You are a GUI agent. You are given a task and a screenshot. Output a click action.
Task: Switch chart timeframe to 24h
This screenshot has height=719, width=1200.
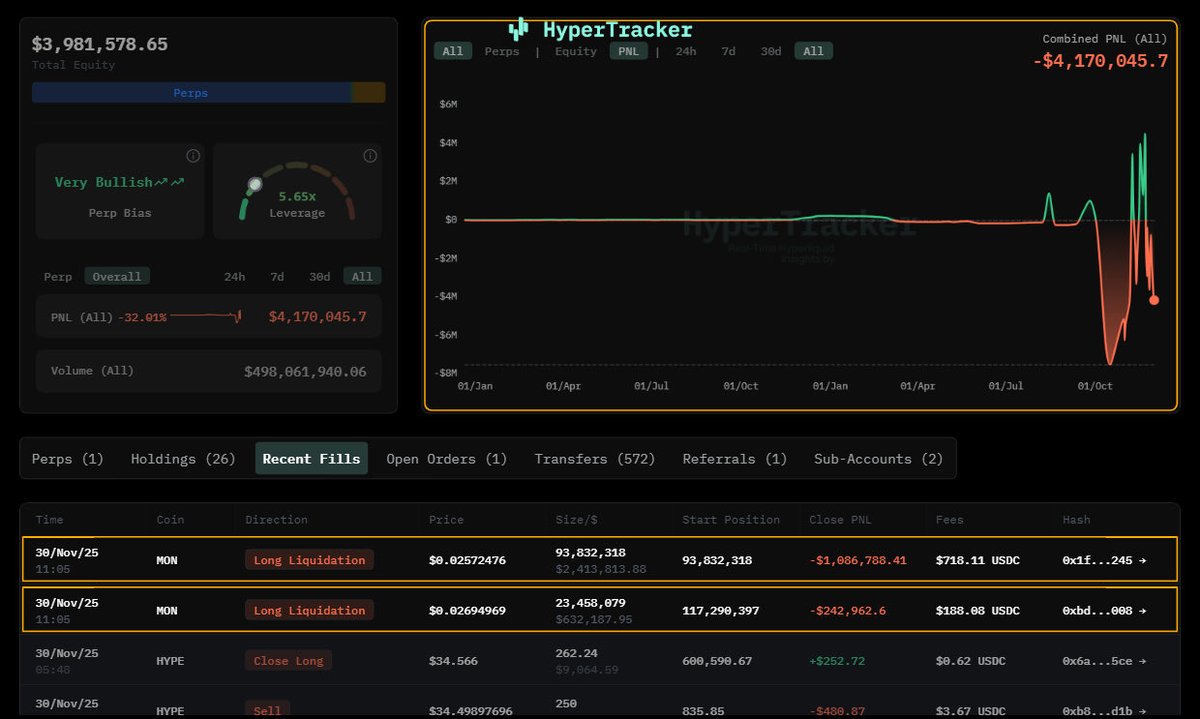coord(686,51)
